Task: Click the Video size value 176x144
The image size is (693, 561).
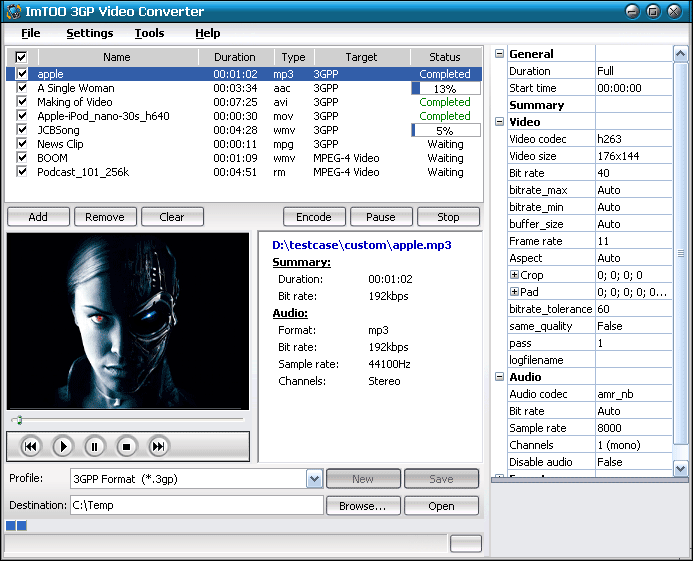Action: 619,156
